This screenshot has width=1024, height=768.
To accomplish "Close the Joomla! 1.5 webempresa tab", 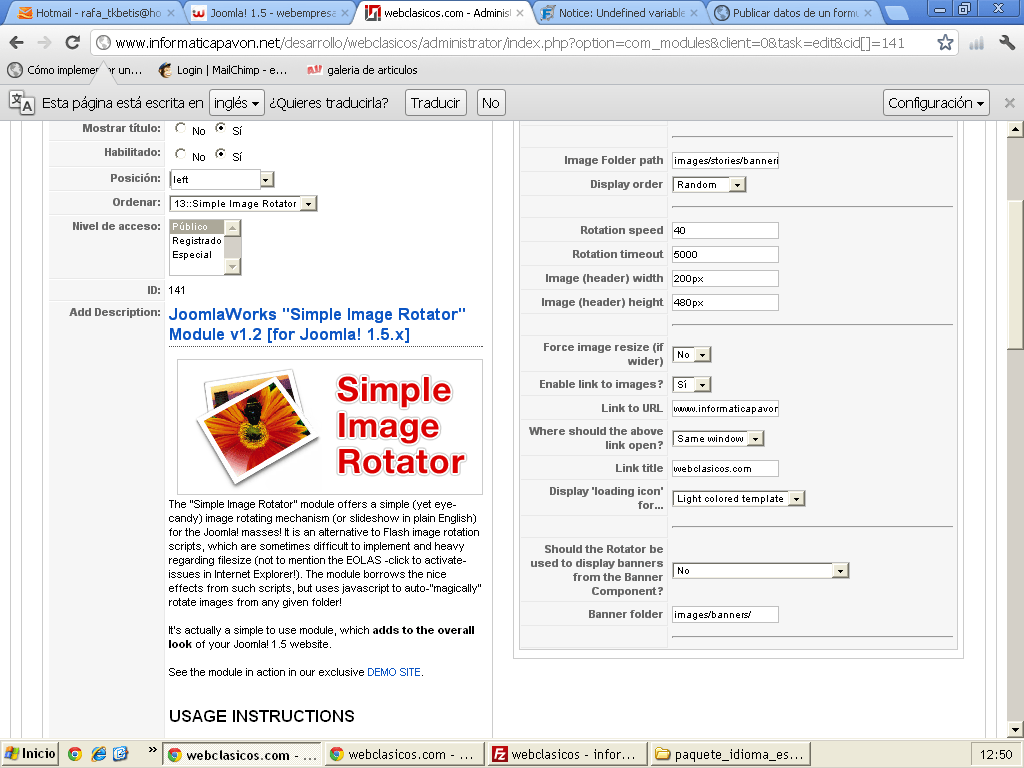I will click(344, 12).
